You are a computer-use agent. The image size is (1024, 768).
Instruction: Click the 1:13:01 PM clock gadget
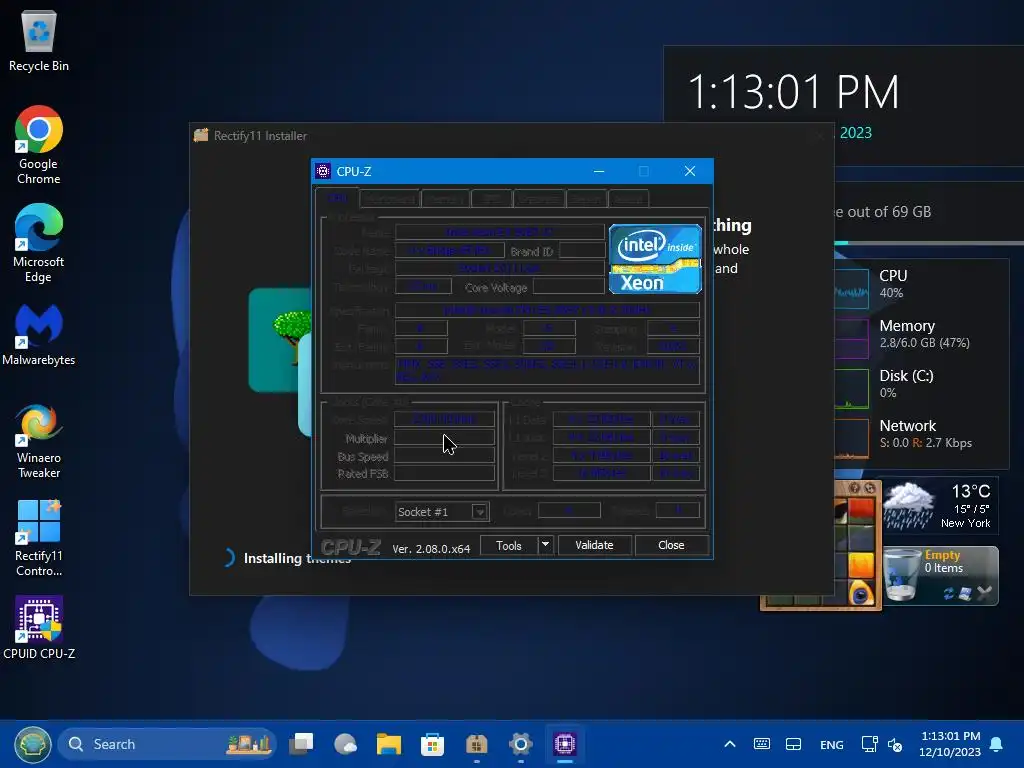click(793, 91)
